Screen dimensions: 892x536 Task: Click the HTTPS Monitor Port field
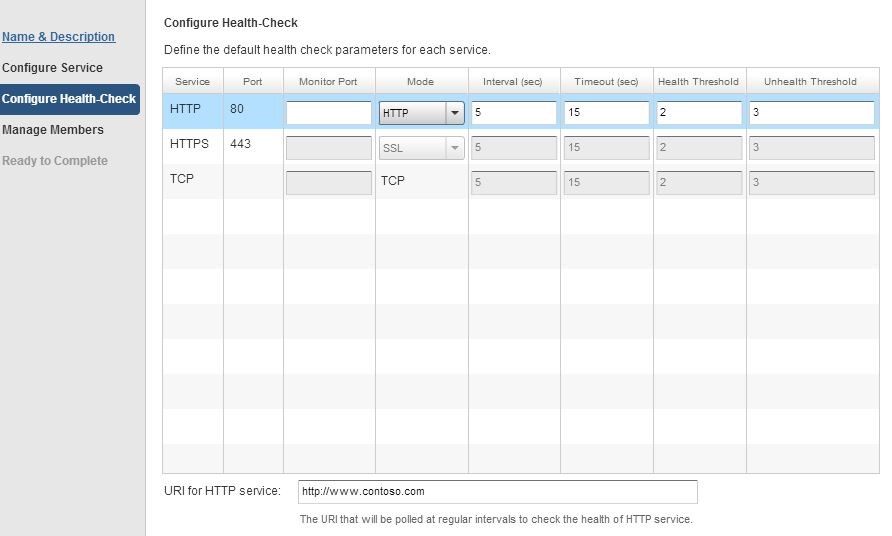coord(329,148)
